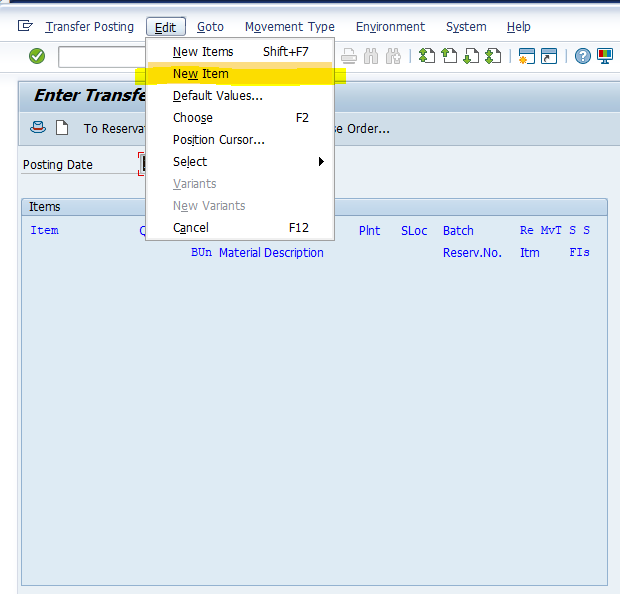Screen dimensions: 620x594
Task: Click the Create New Session icon
Action: 527,56
